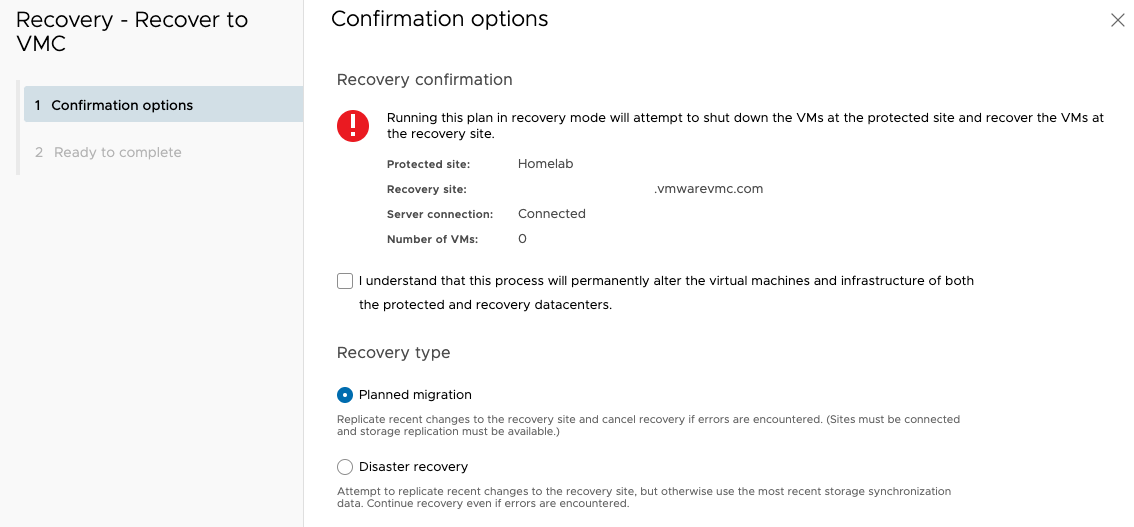Click the 'Protected site:' field label
The height and width of the screenshot is (527, 1134).
pyautogui.click(x=428, y=164)
